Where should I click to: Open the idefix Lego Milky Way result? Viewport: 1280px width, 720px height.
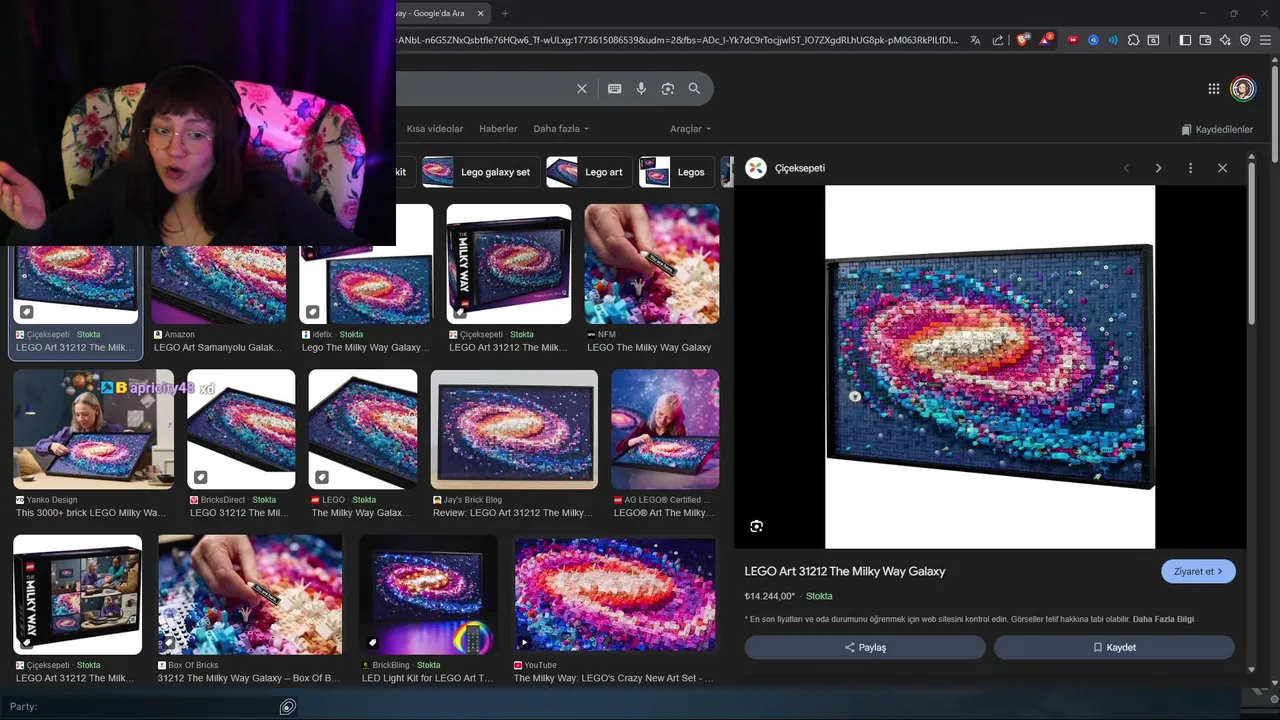[365, 347]
